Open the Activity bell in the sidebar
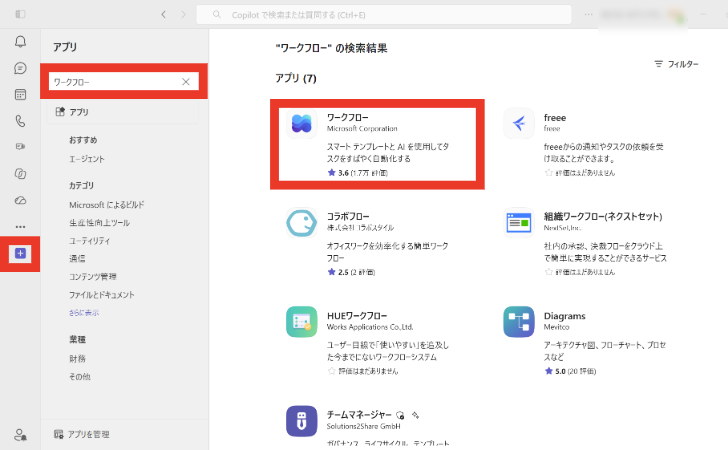Image resolution: width=728 pixels, height=450 pixels. pyautogui.click(x=20, y=42)
